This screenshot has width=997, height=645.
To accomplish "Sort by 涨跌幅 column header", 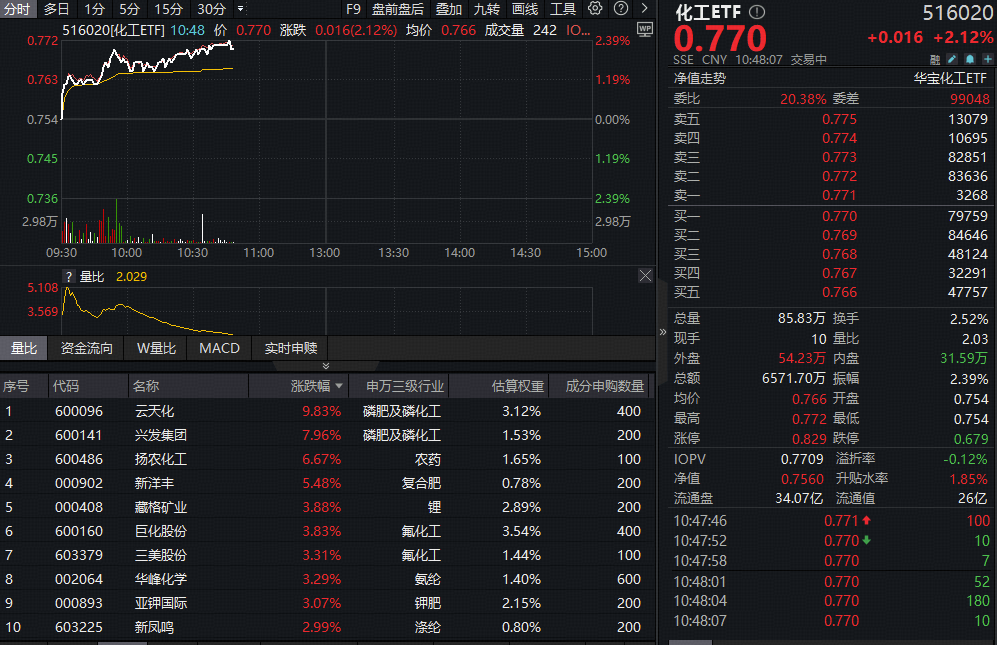I will (317, 386).
